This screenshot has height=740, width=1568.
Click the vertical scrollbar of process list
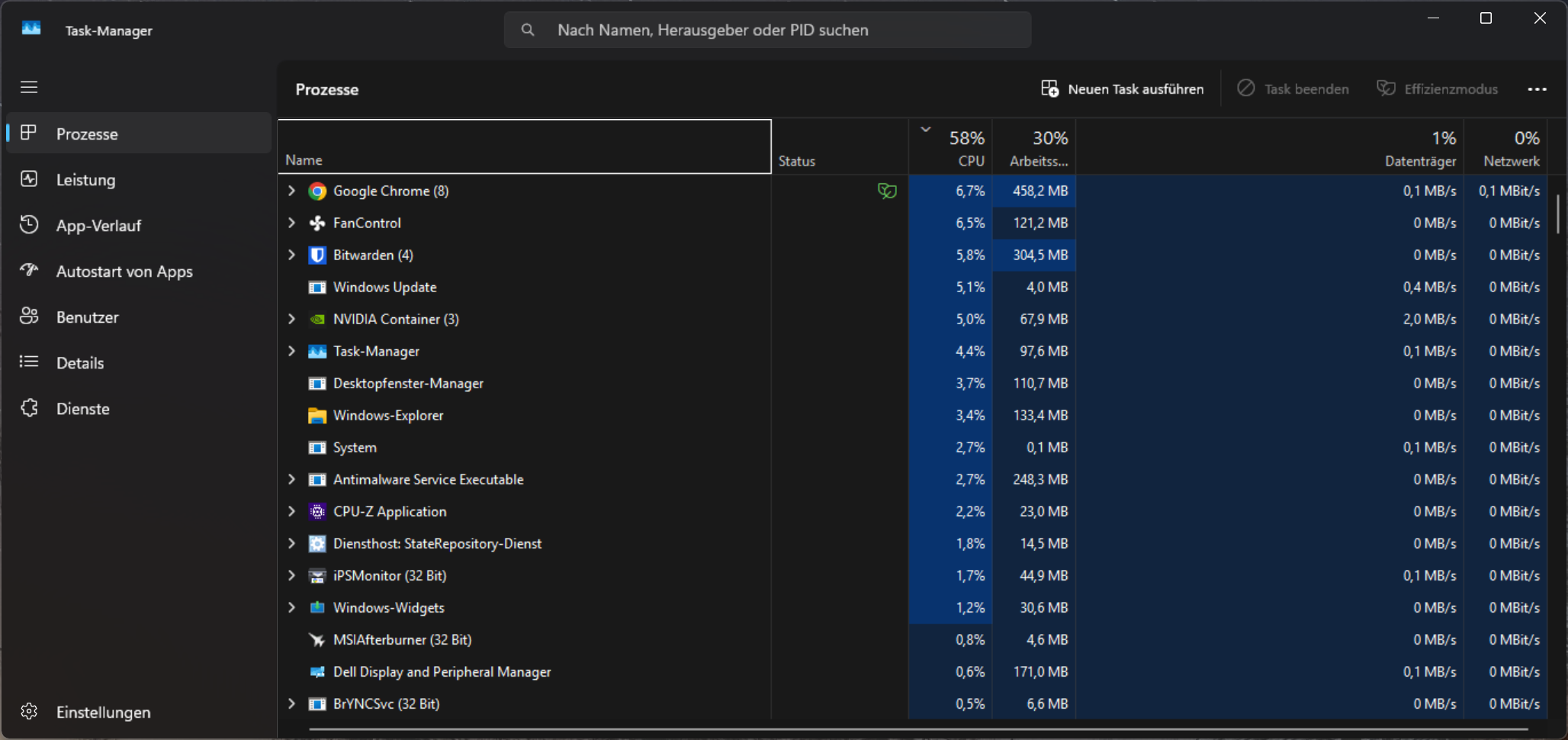[x=1557, y=214]
